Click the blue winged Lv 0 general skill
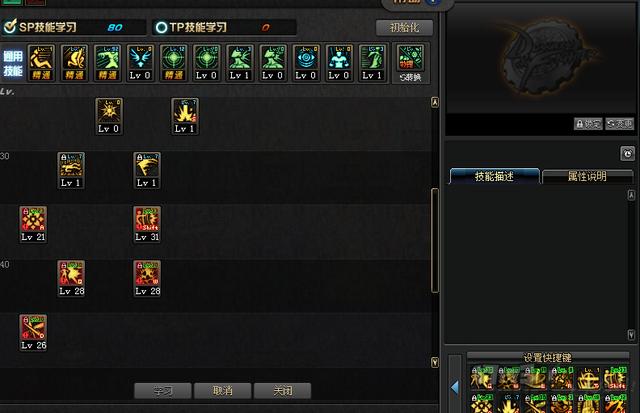The height and width of the screenshot is (413, 640). point(140,63)
